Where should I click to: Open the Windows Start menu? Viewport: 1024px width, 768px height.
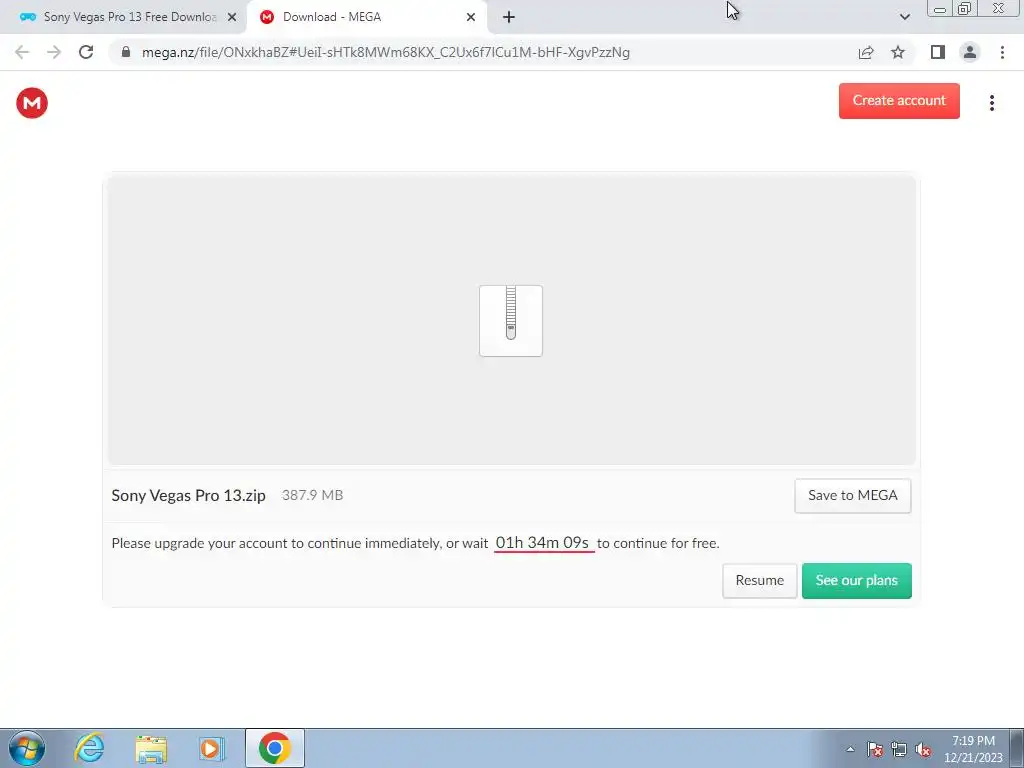click(x=27, y=748)
